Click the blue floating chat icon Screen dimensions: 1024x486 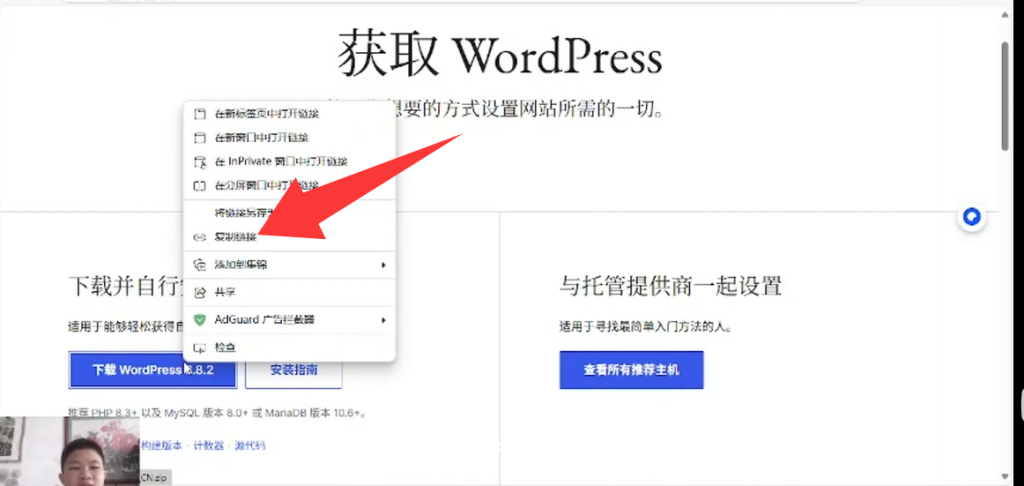pos(972,217)
